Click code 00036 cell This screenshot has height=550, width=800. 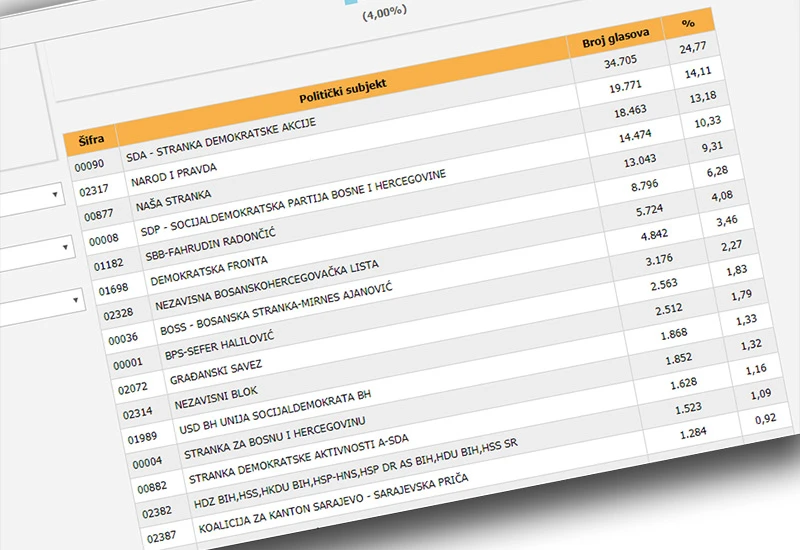[x=123, y=338]
